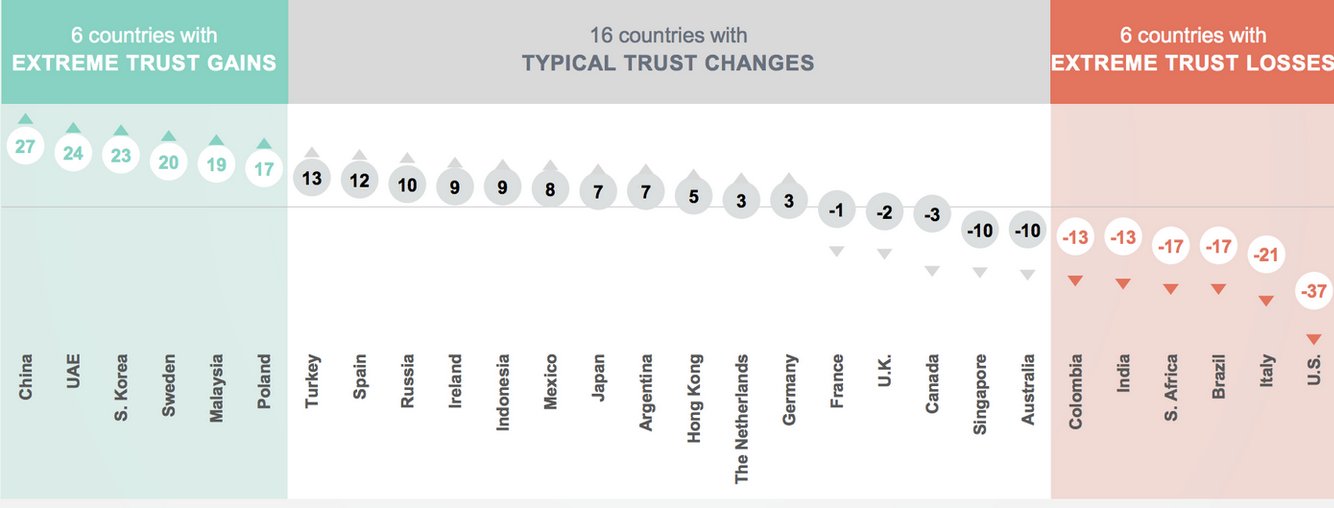Select the Colombia country label
The height and width of the screenshot is (508, 1334).
(1075, 391)
